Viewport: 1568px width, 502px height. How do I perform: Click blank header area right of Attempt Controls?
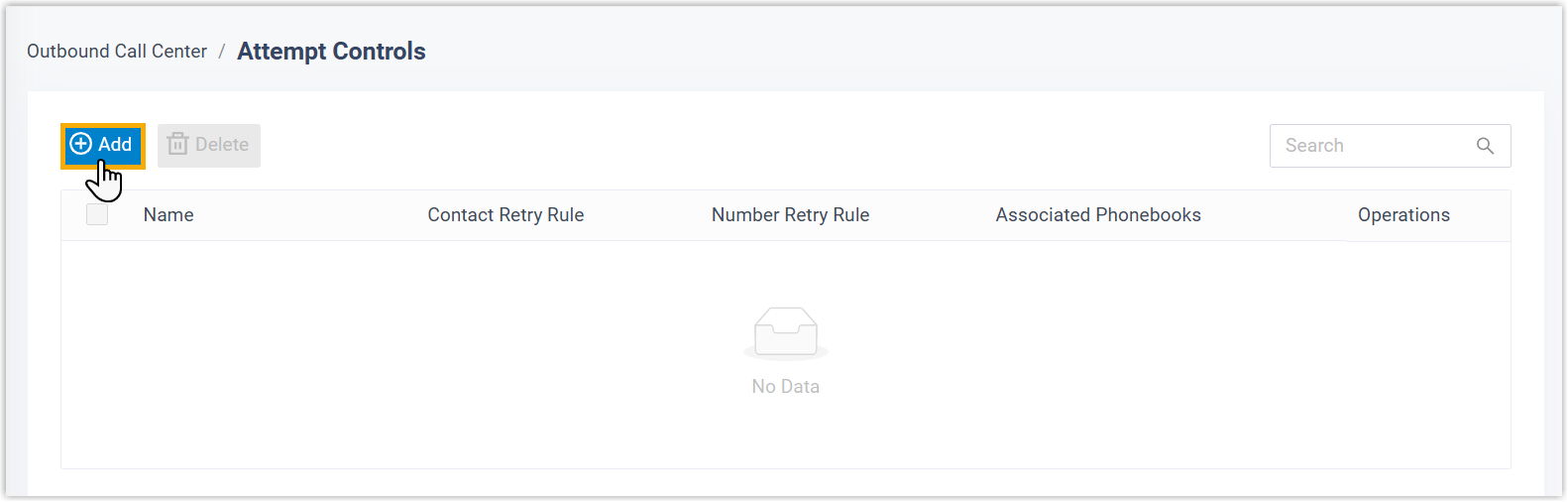[x=892, y=52]
